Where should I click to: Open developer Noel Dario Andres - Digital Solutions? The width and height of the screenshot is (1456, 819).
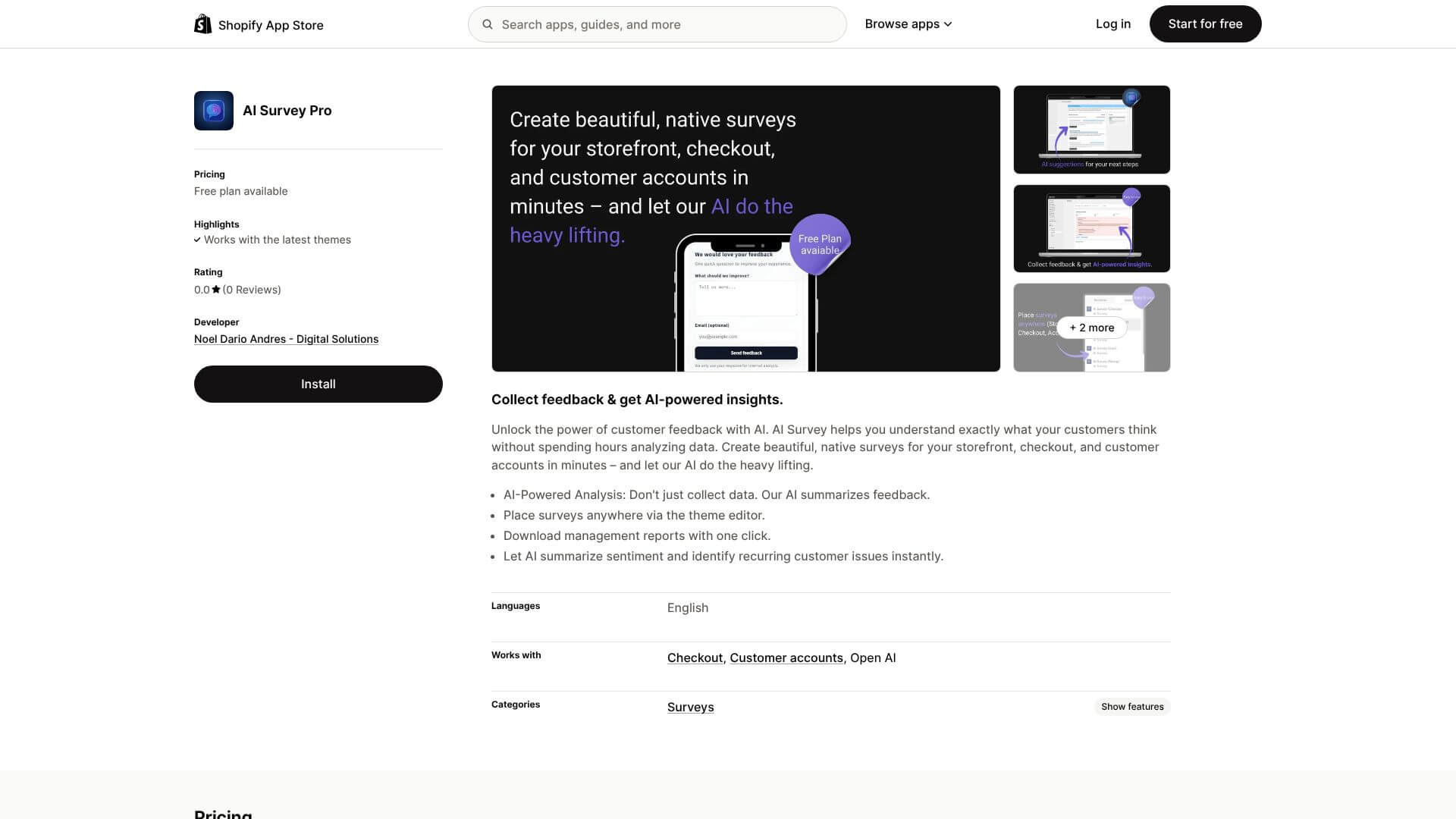tap(286, 339)
